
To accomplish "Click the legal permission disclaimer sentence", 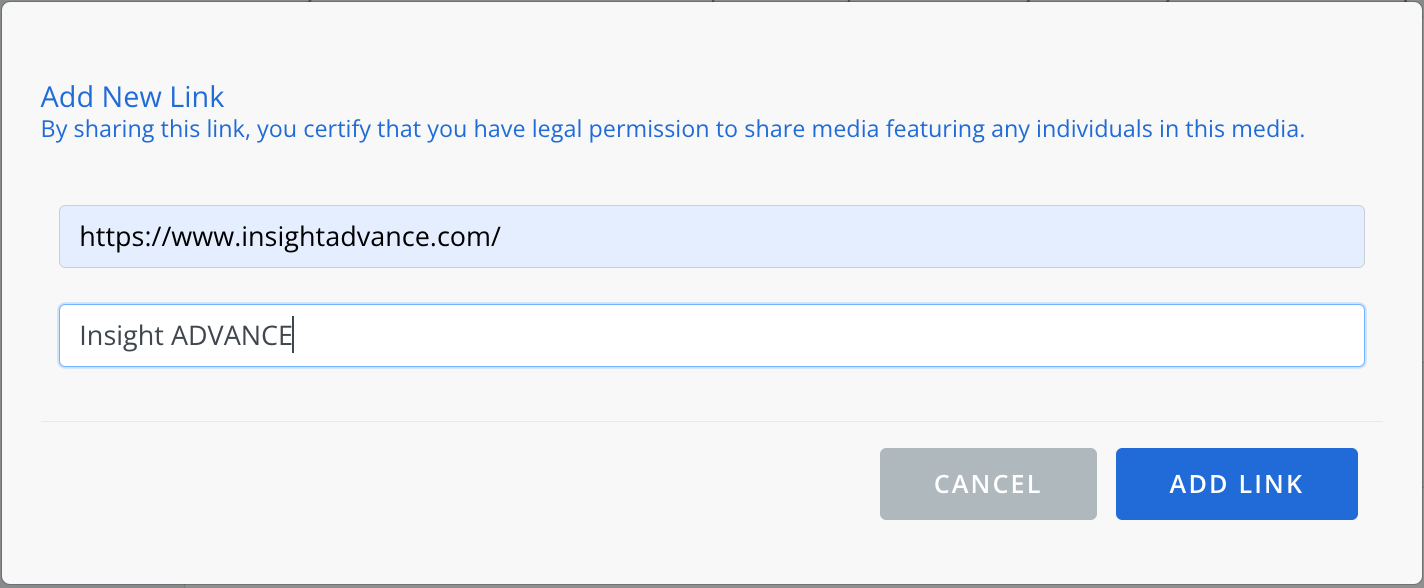I will pyautogui.click(x=673, y=130).
